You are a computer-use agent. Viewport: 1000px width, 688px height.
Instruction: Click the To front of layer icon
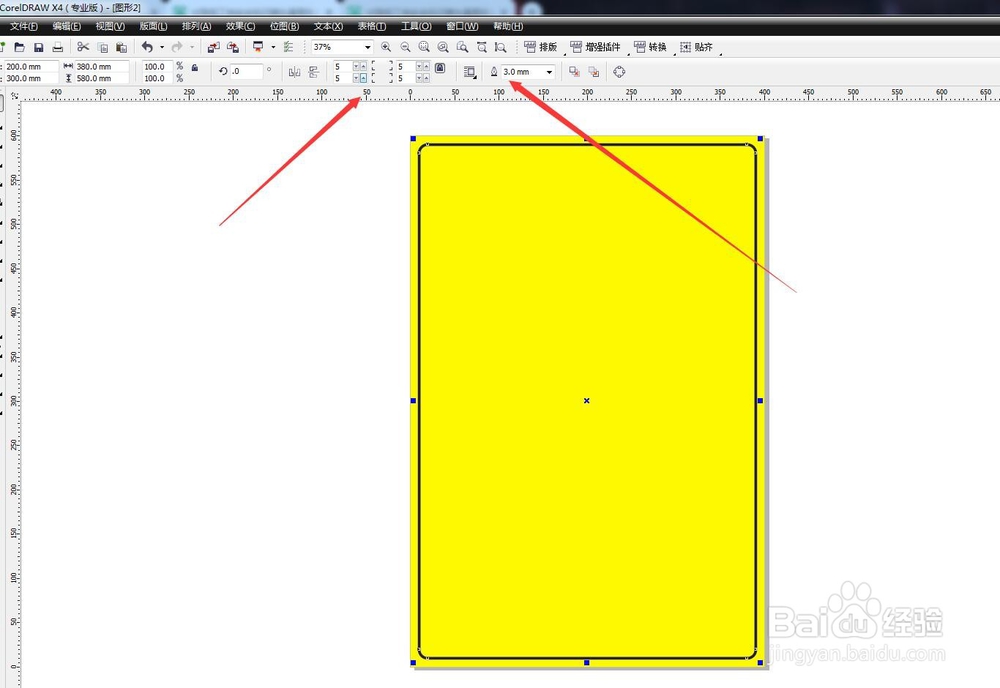pos(574,72)
